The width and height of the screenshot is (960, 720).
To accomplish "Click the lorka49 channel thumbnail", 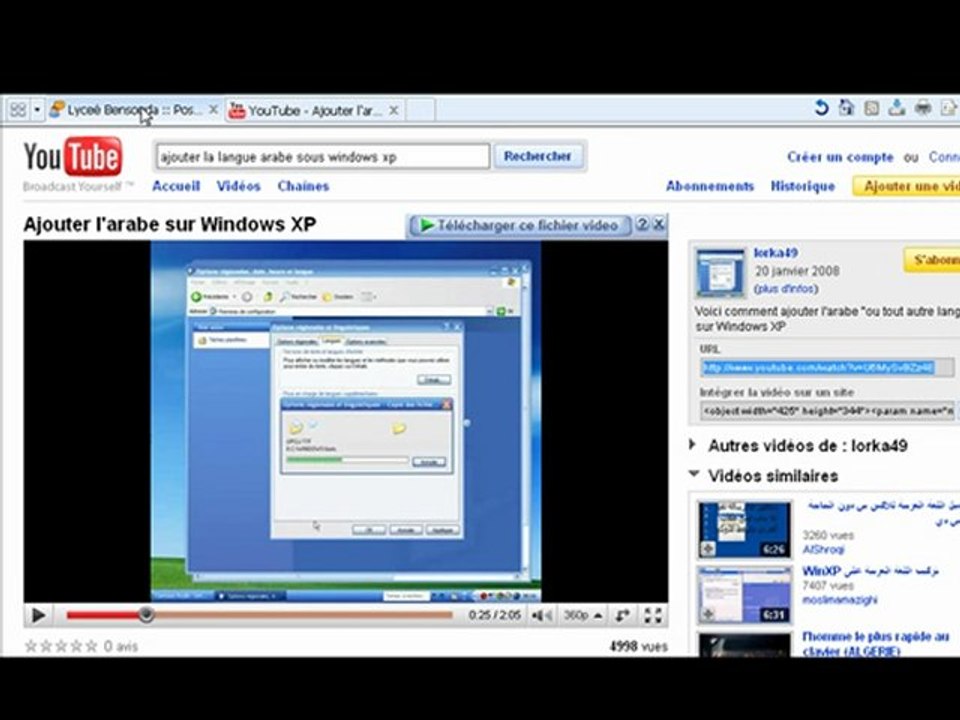I will (x=721, y=273).
